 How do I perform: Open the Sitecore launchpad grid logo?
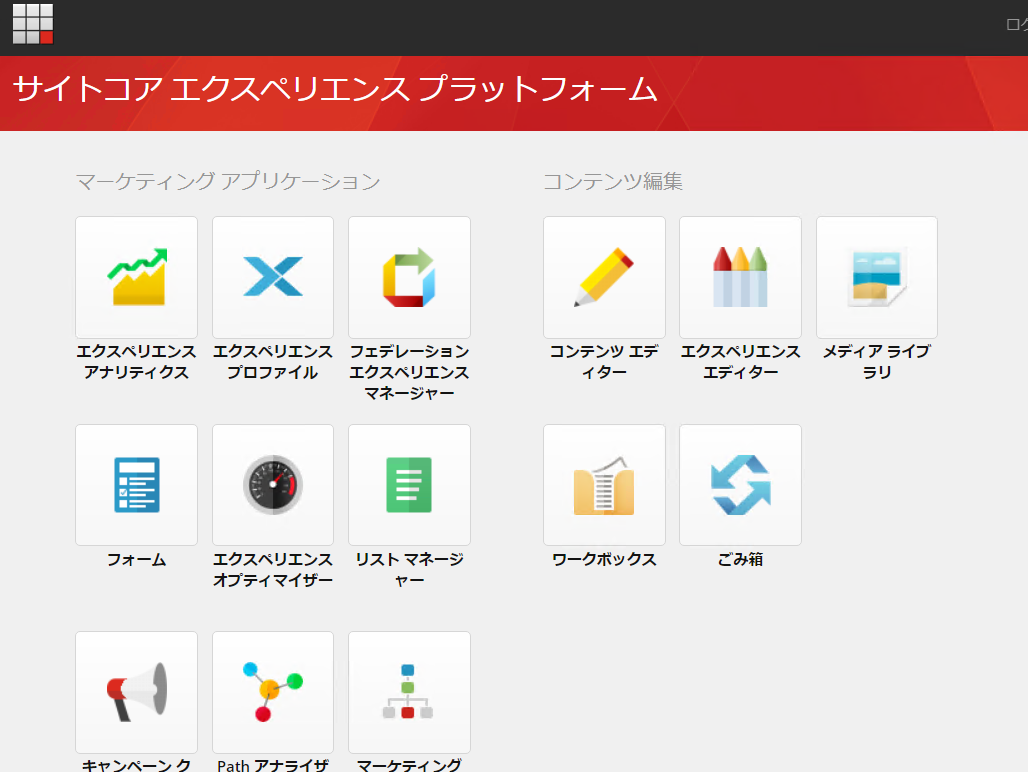point(33,24)
